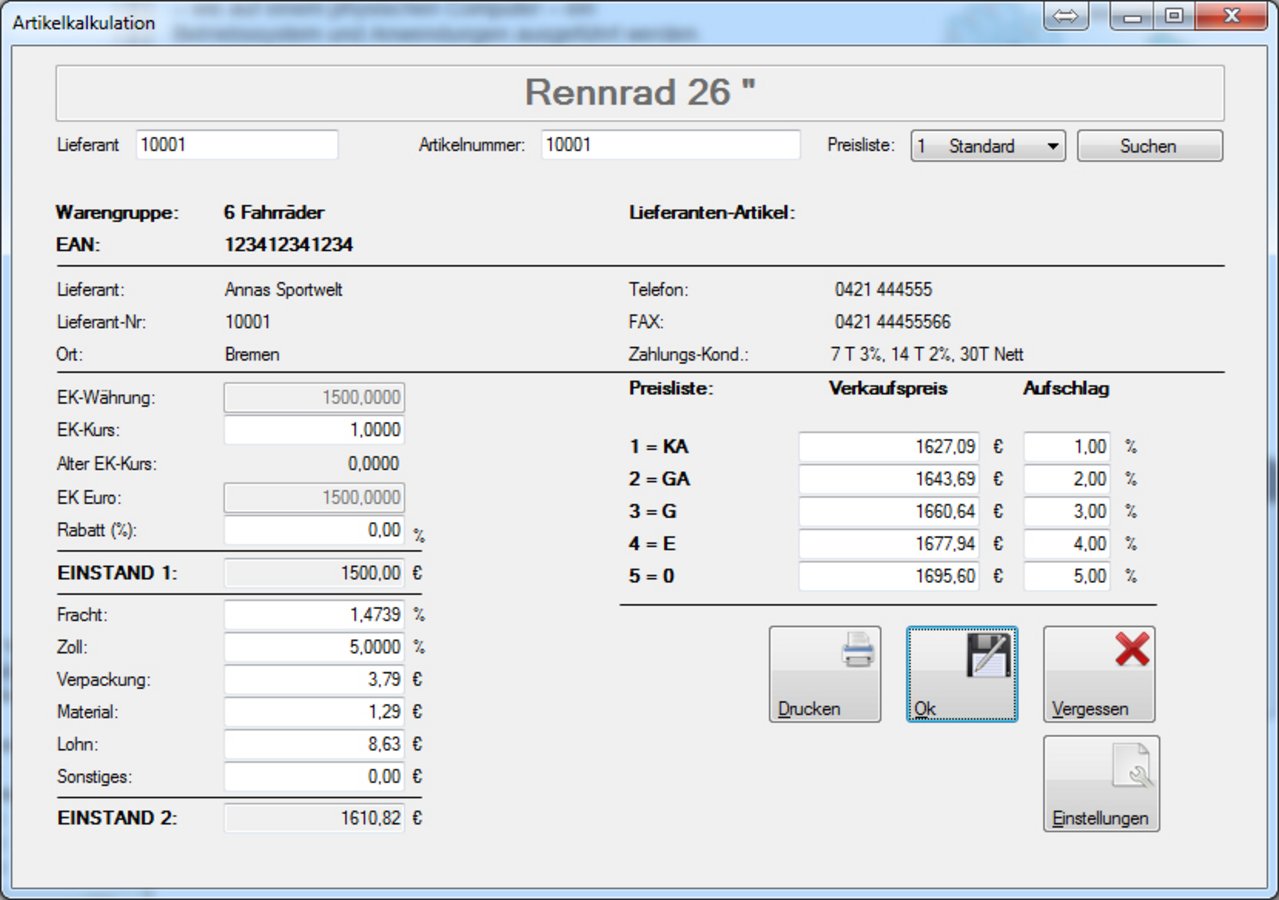The image size is (1279, 900).
Task: Click the GA Aufschlag field 2,00
Action: [1067, 479]
